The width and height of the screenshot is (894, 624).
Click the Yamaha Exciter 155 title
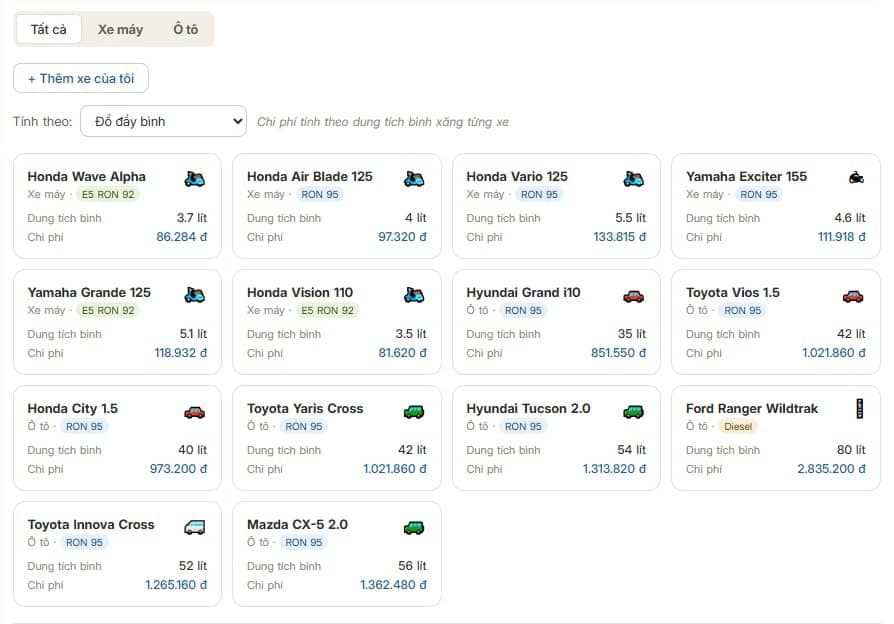pyautogui.click(x=746, y=176)
